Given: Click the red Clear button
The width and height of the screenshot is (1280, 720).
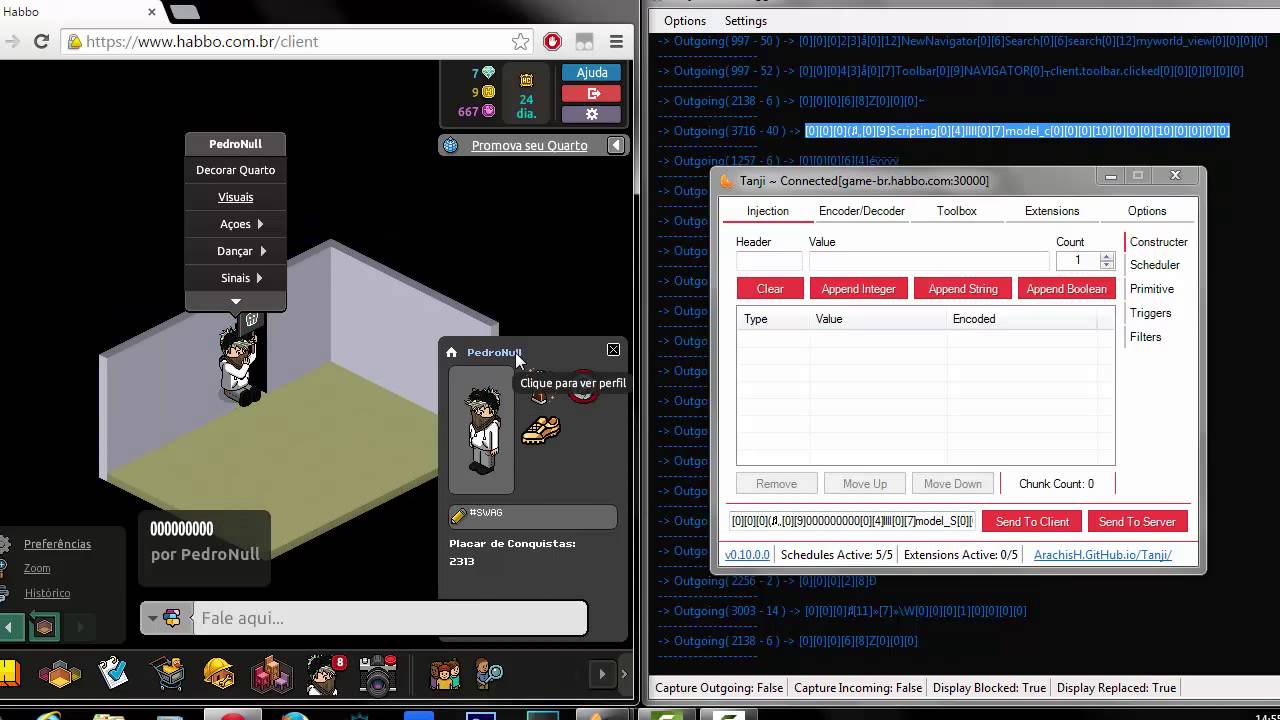Looking at the screenshot, I should click(x=770, y=289).
